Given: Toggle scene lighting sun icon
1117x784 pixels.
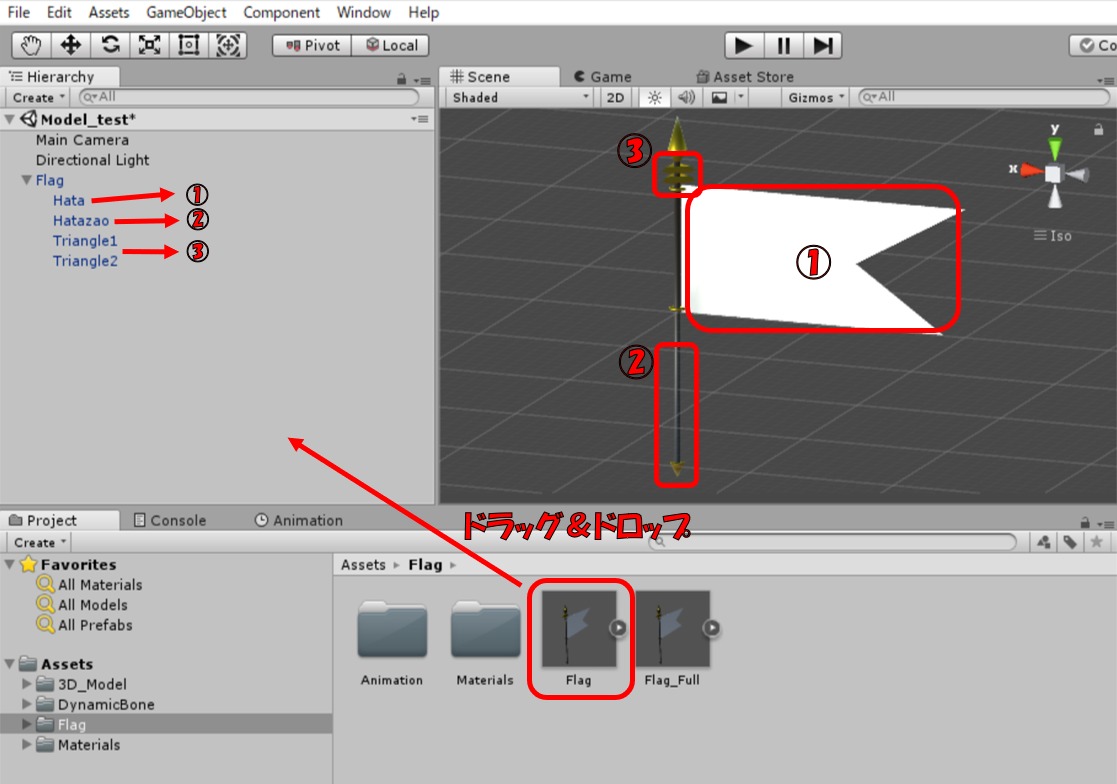Looking at the screenshot, I should (655, 97).
